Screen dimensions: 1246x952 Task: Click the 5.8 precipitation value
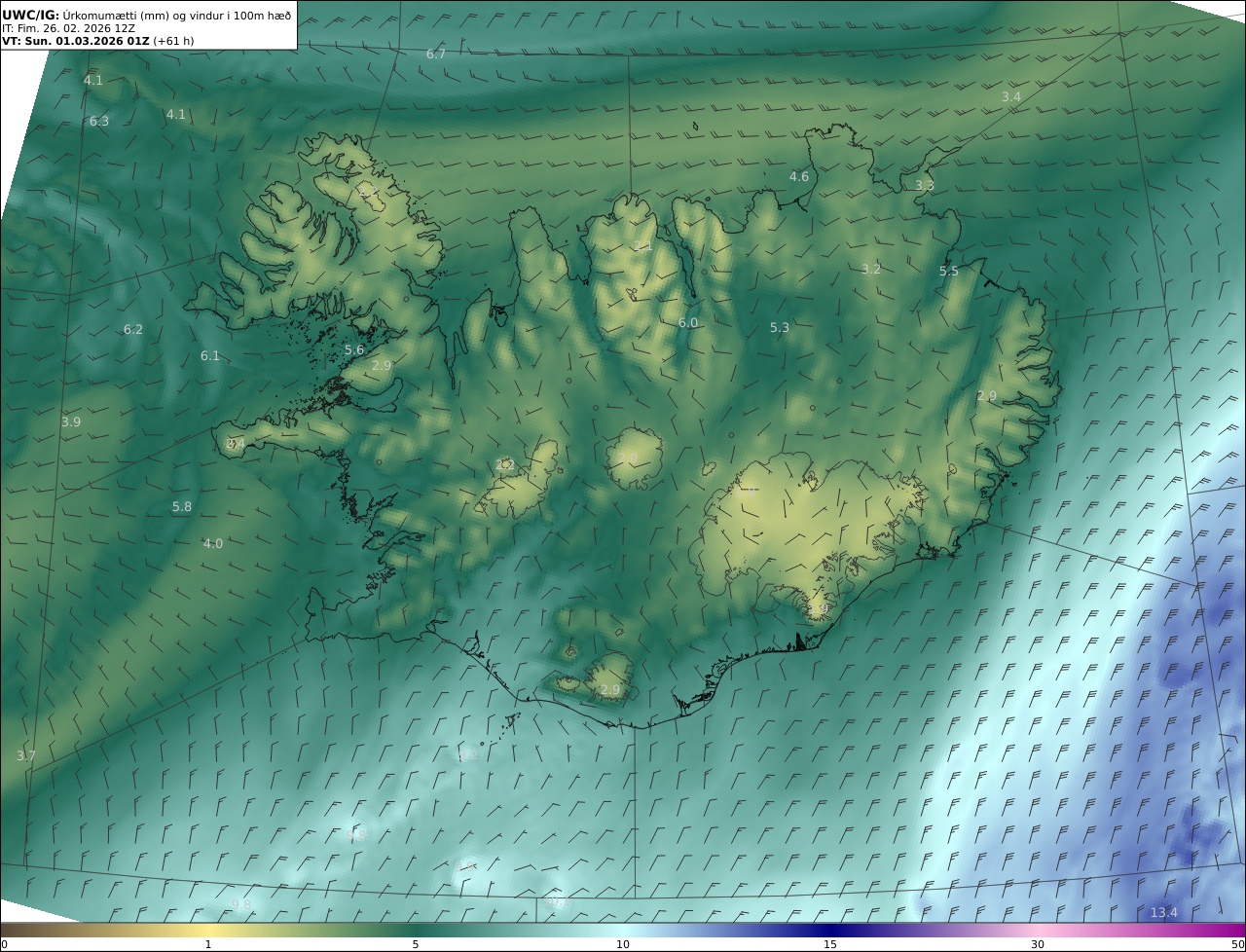tap(182, 507)
